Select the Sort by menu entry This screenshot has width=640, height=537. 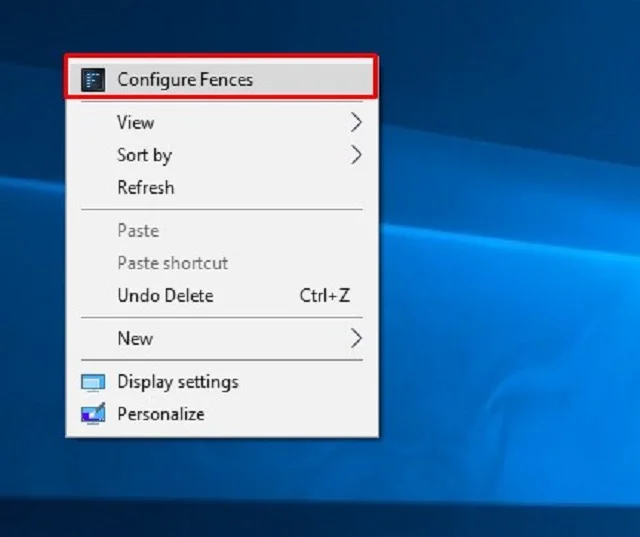(x=222, y=155)
